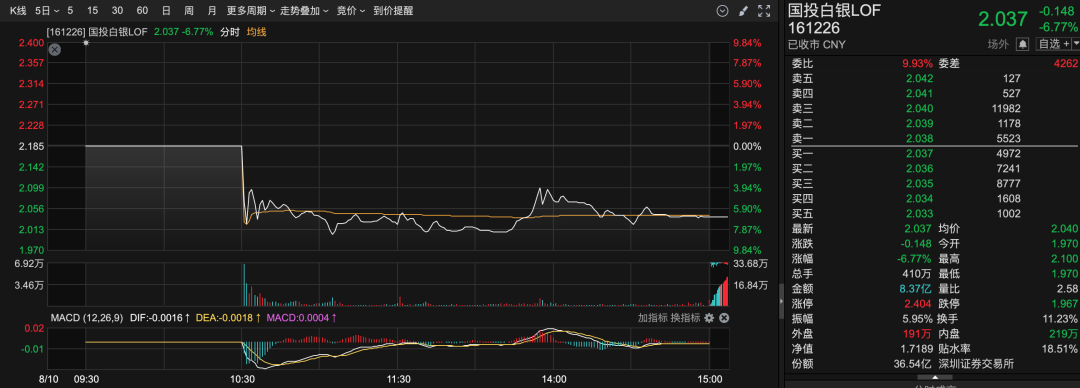The height and width of the screenshot is (388, 1080).
Task: Dismiss the gray X overlay on chart
Action: click(x=54, y=50)
